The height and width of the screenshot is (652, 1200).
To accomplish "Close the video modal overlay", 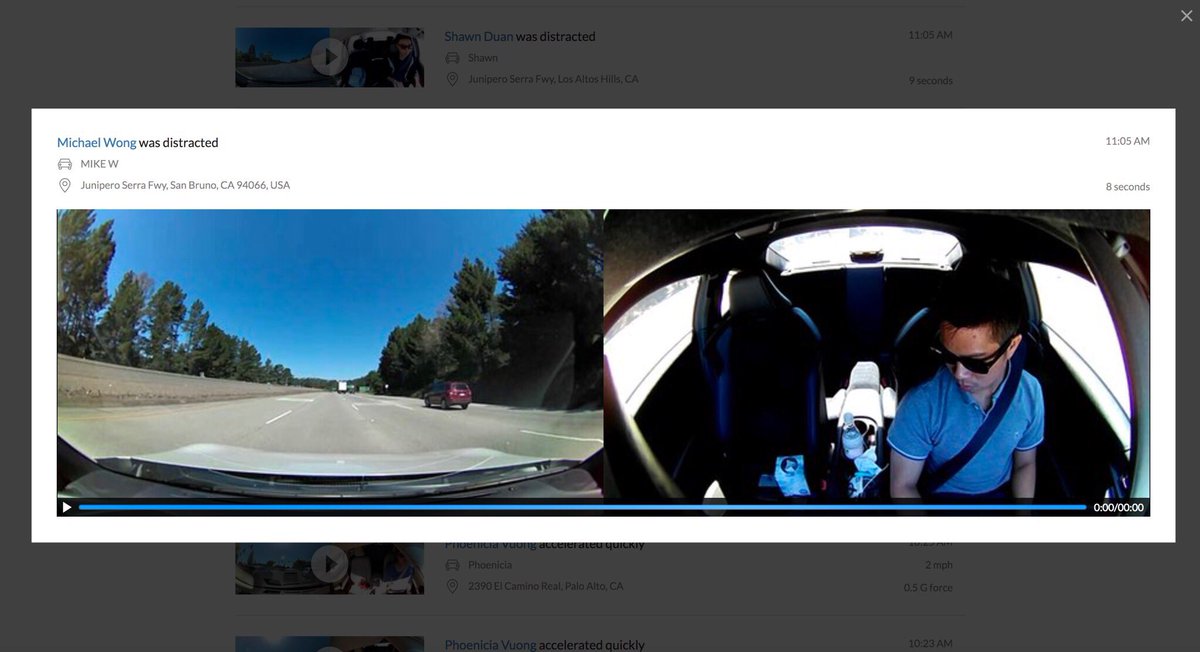I will pyautogui.click(x=1187, y=15).
